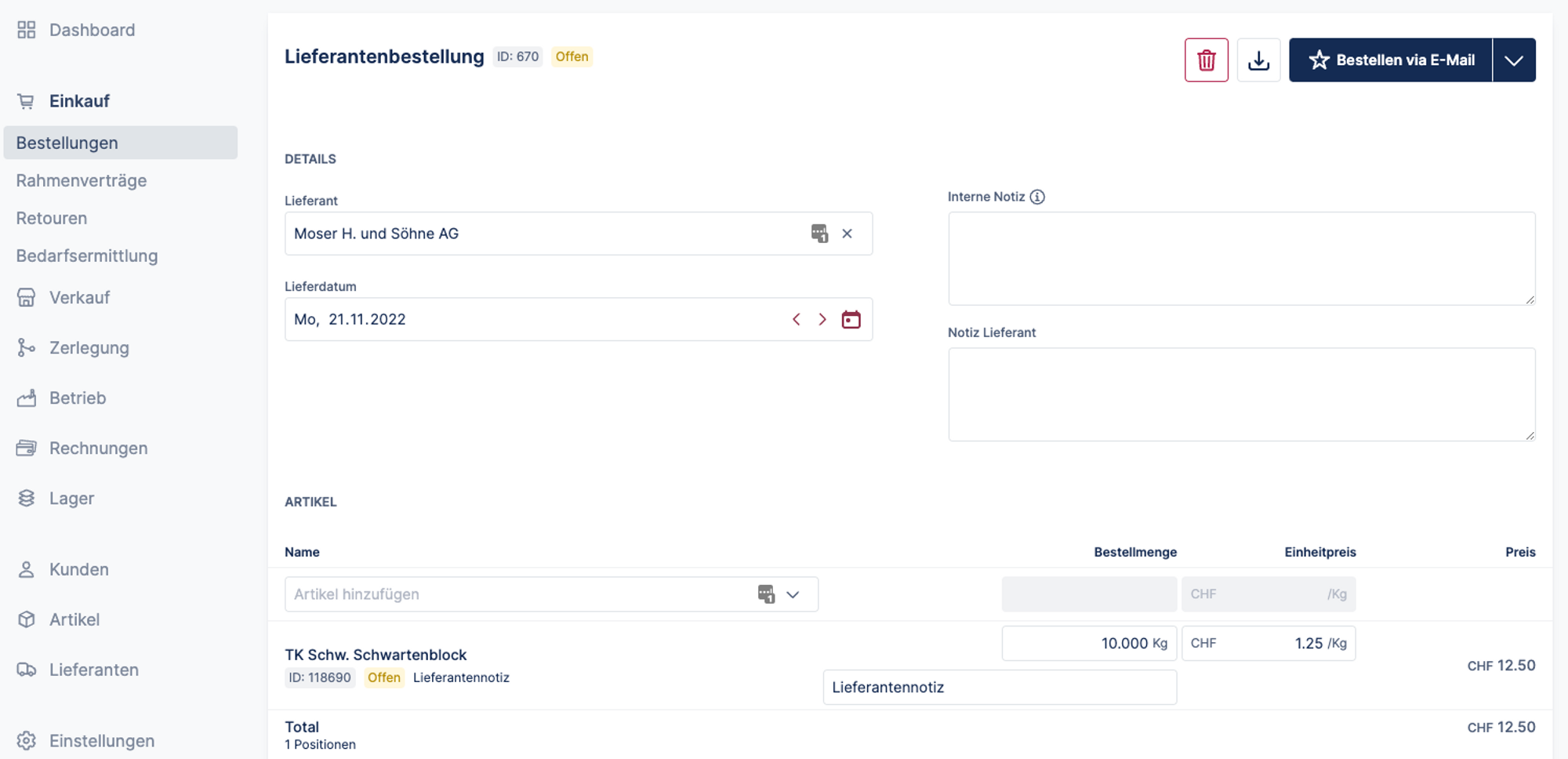Viewport: 1568px width, 759px height.
Task: Navigate to the Dashboard
Action: click(92, 31)
